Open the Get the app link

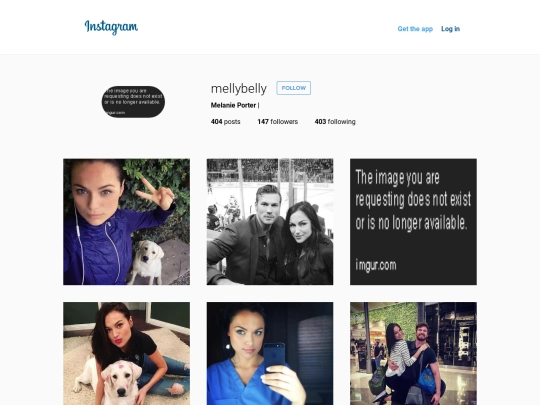pos(415,29)
